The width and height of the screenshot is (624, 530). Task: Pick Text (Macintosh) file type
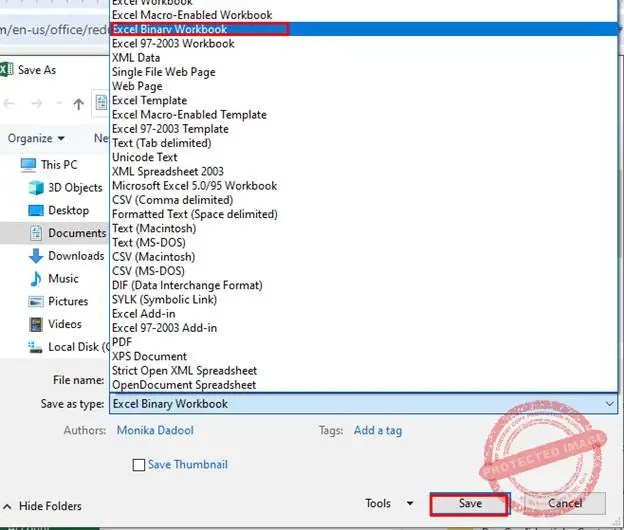(x=363, y=228)
